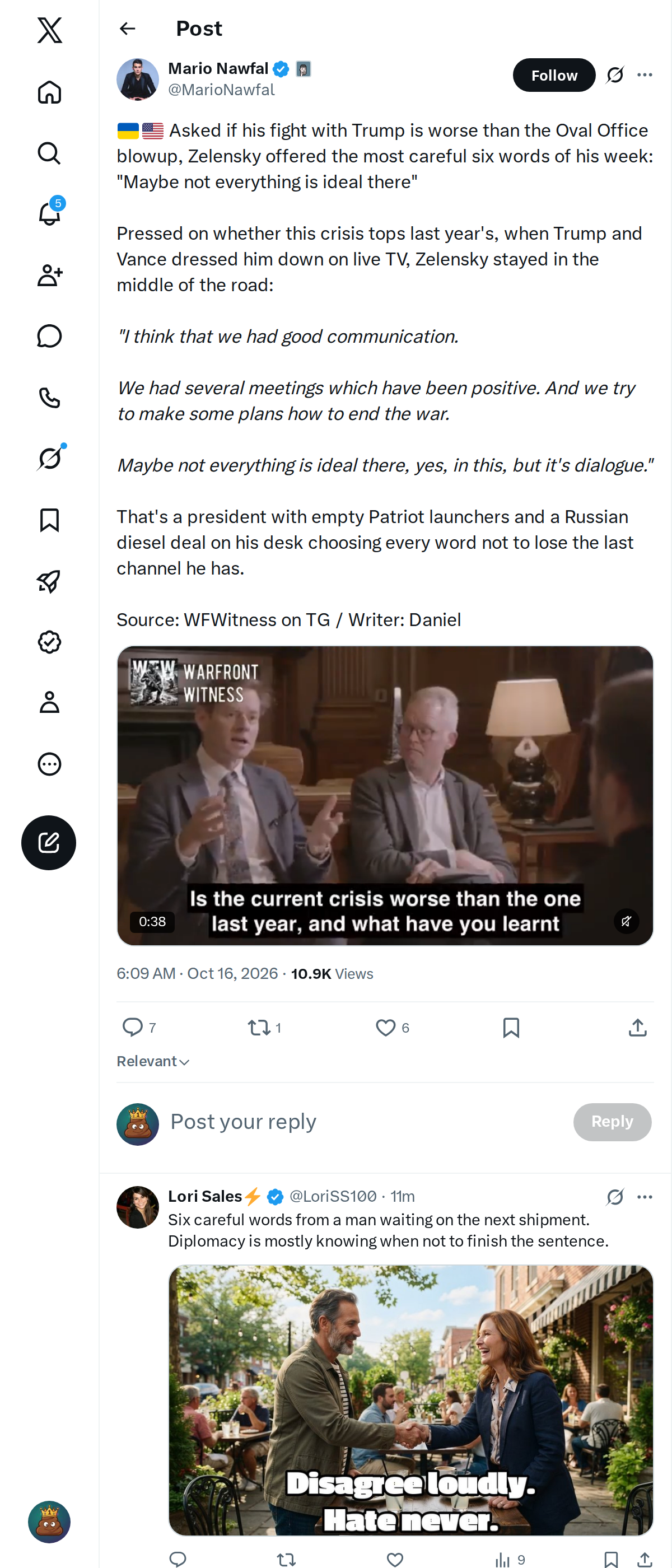Expand the Relevant reply sorting dropdown
The width and height of the screenshot is (672, 1568).
(x=153, y=1061)
